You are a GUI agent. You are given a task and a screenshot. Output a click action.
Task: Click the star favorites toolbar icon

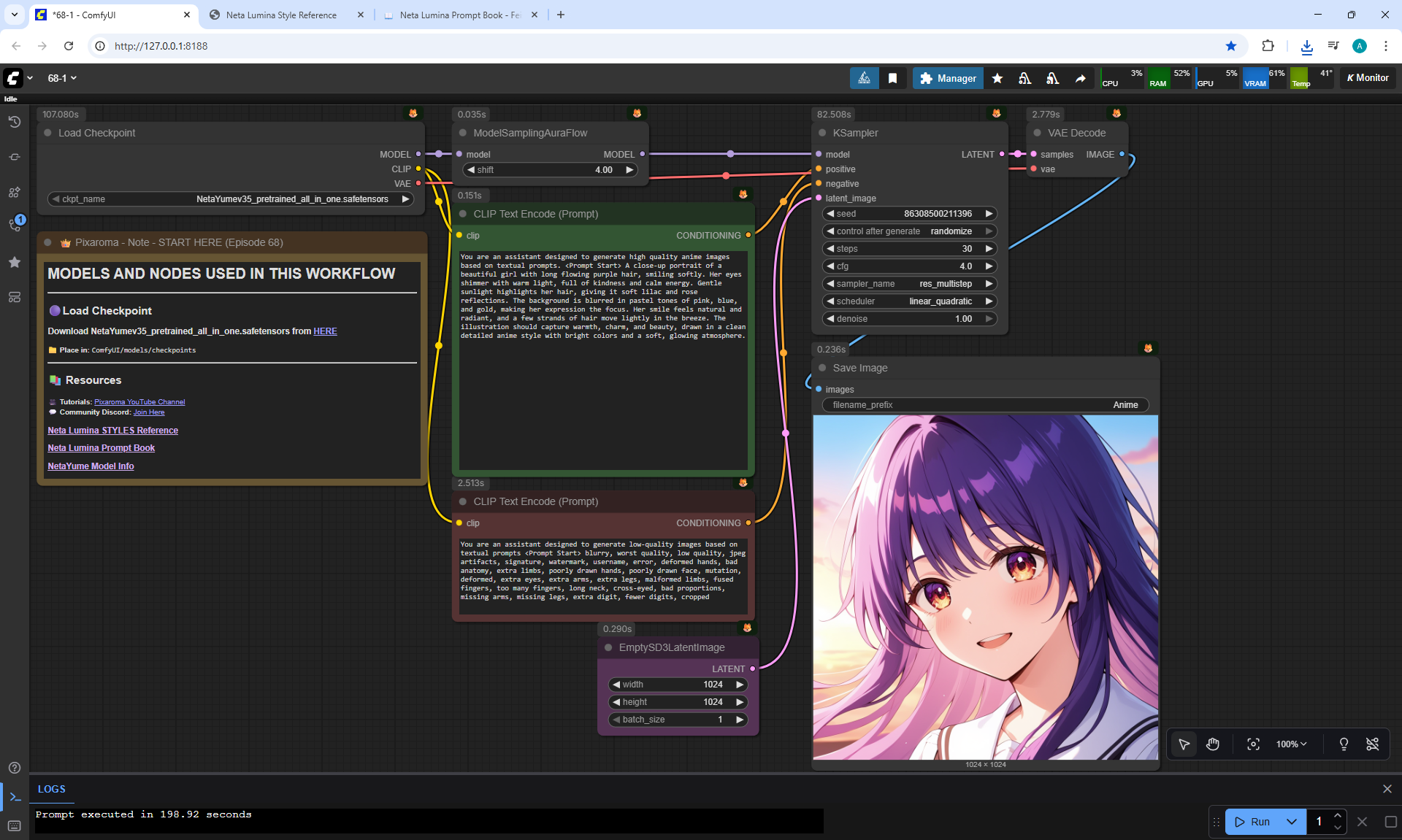coord(997,78)
